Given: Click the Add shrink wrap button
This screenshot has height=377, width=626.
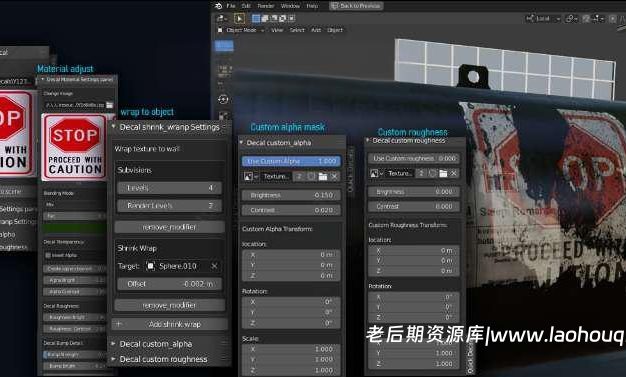Looking at the screenshot, I should (x=169, y=324).
